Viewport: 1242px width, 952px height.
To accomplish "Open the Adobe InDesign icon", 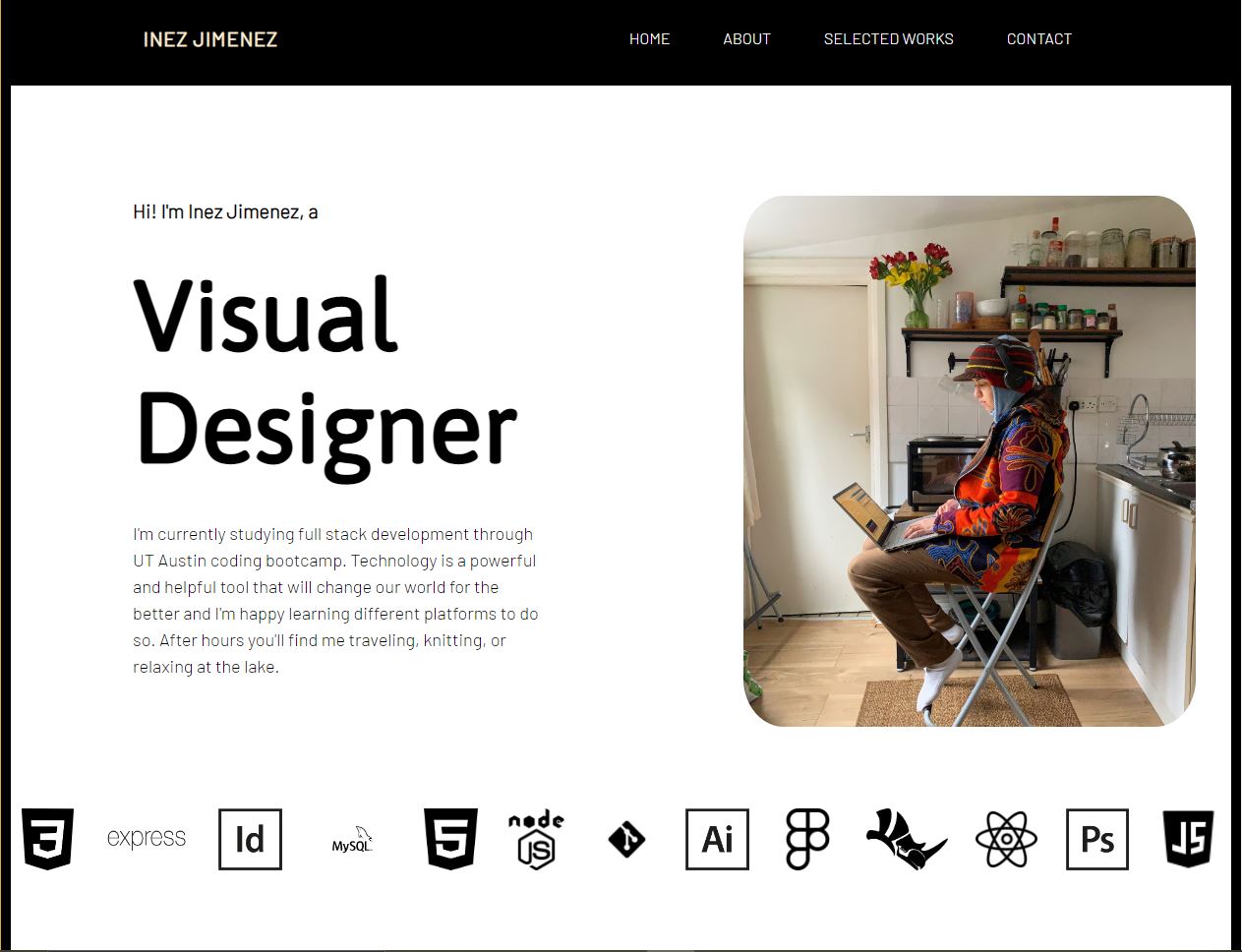I will point(250,839).
